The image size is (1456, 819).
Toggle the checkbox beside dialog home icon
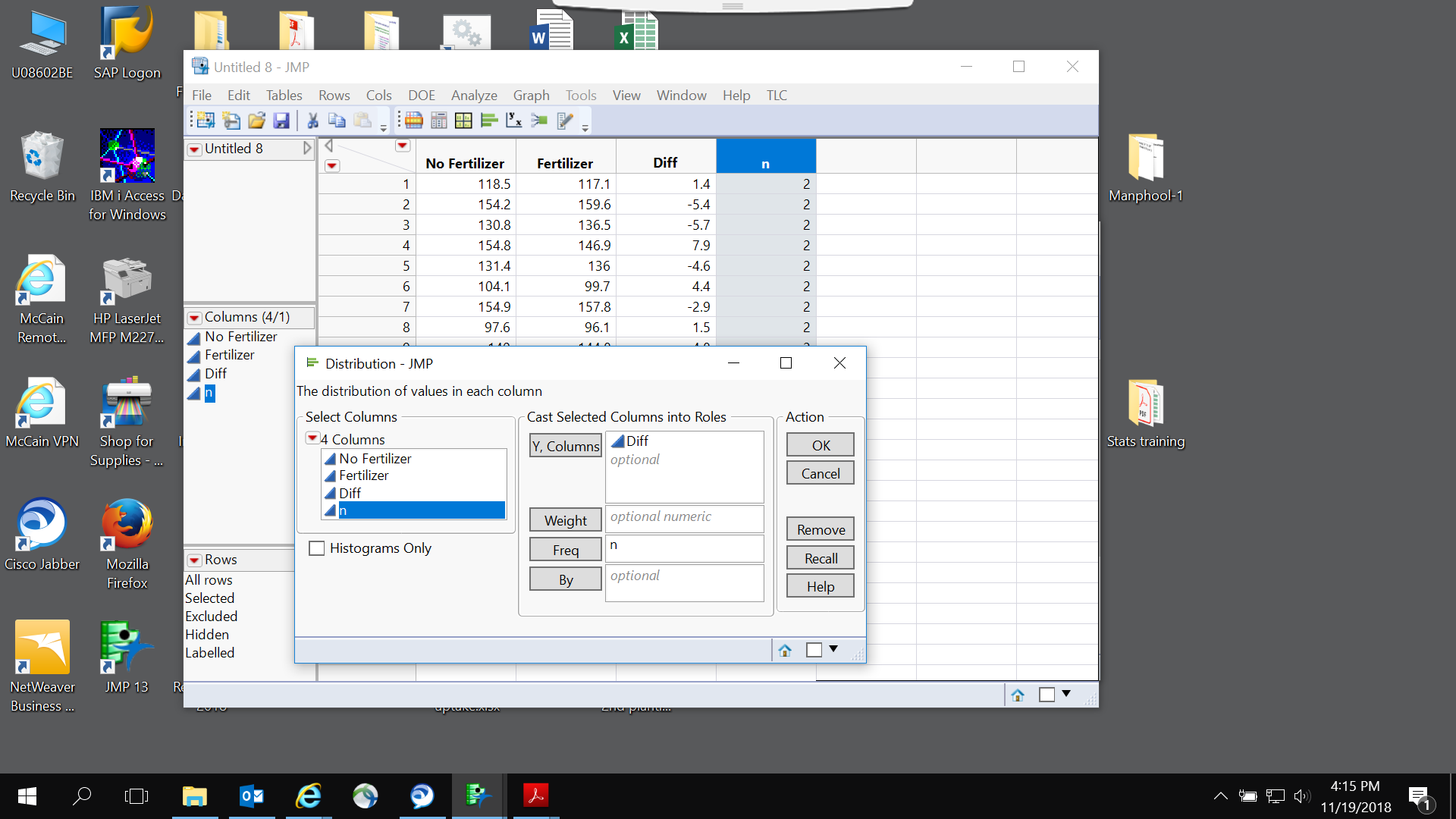814,650
